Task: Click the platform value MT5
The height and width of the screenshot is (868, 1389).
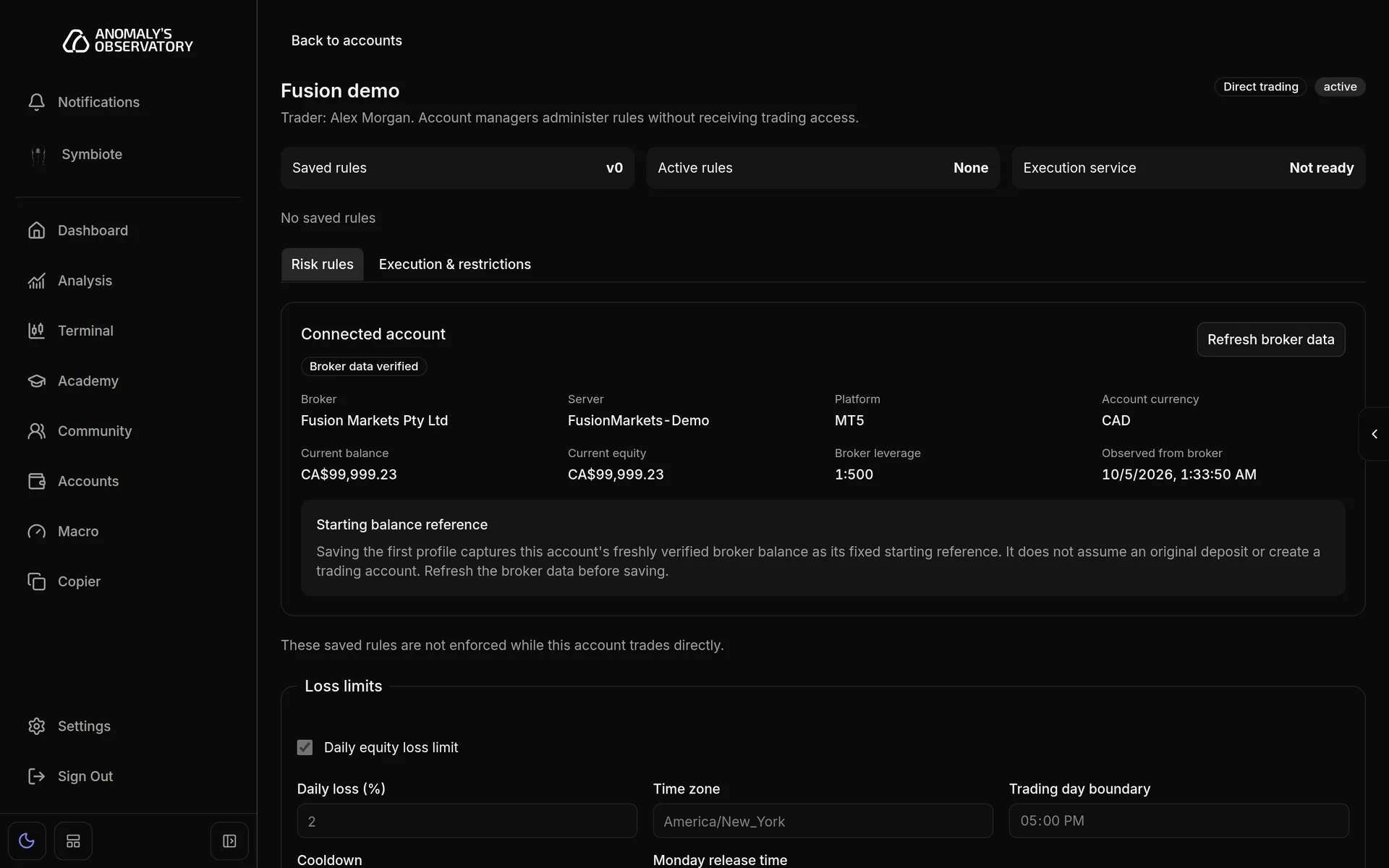Action: click(849, 420)
